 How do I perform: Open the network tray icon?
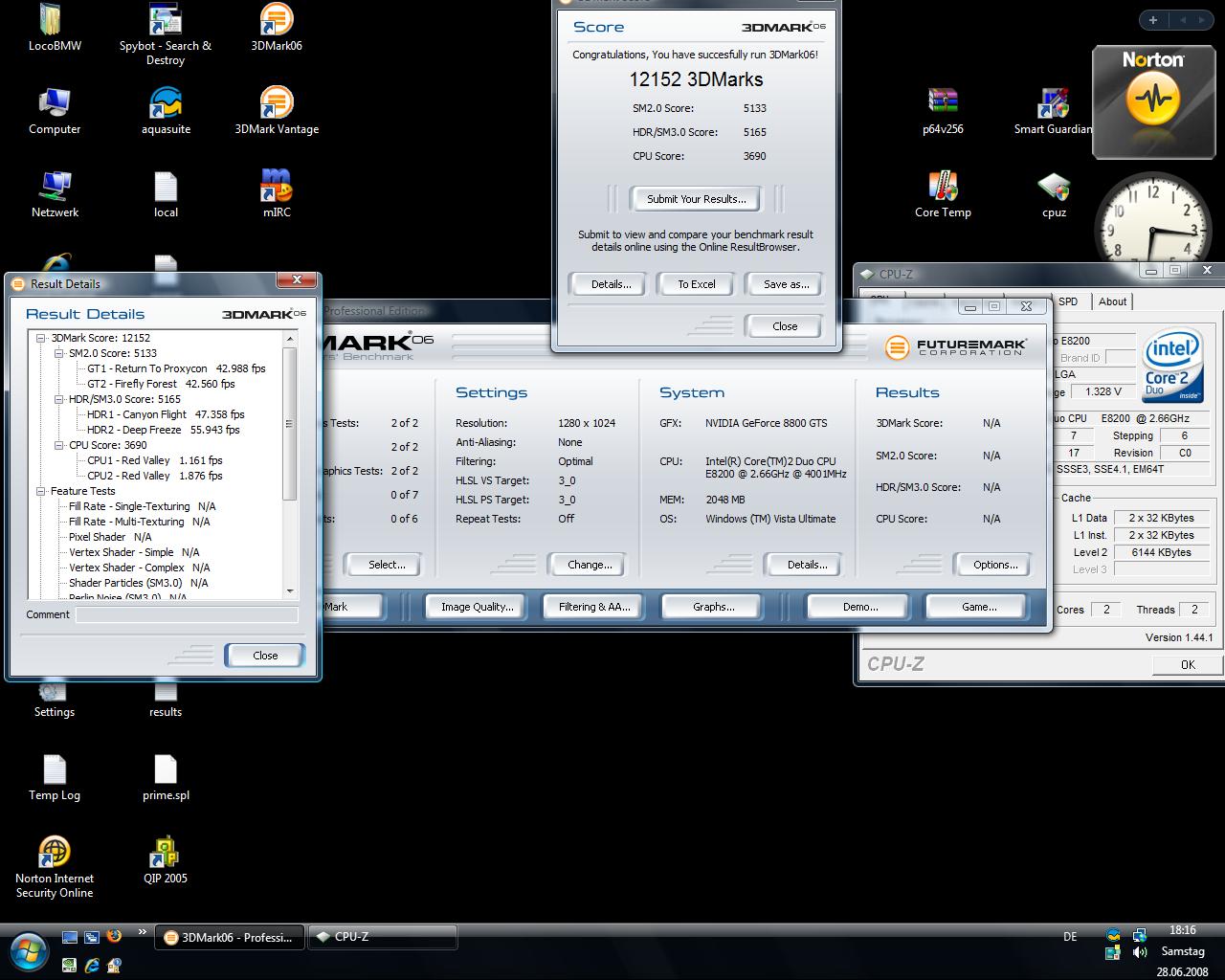1139,935
